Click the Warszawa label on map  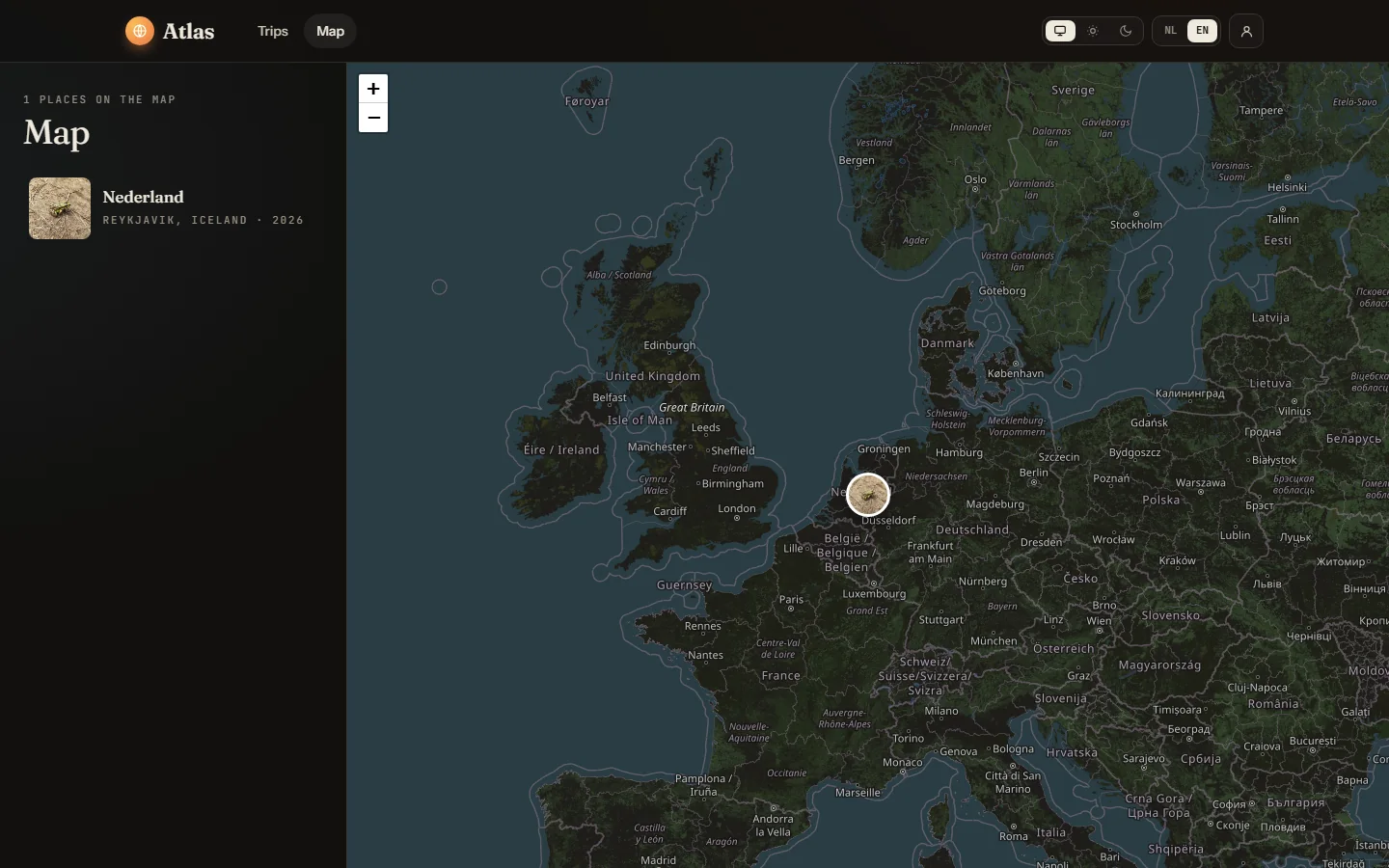pos(1200,483)
